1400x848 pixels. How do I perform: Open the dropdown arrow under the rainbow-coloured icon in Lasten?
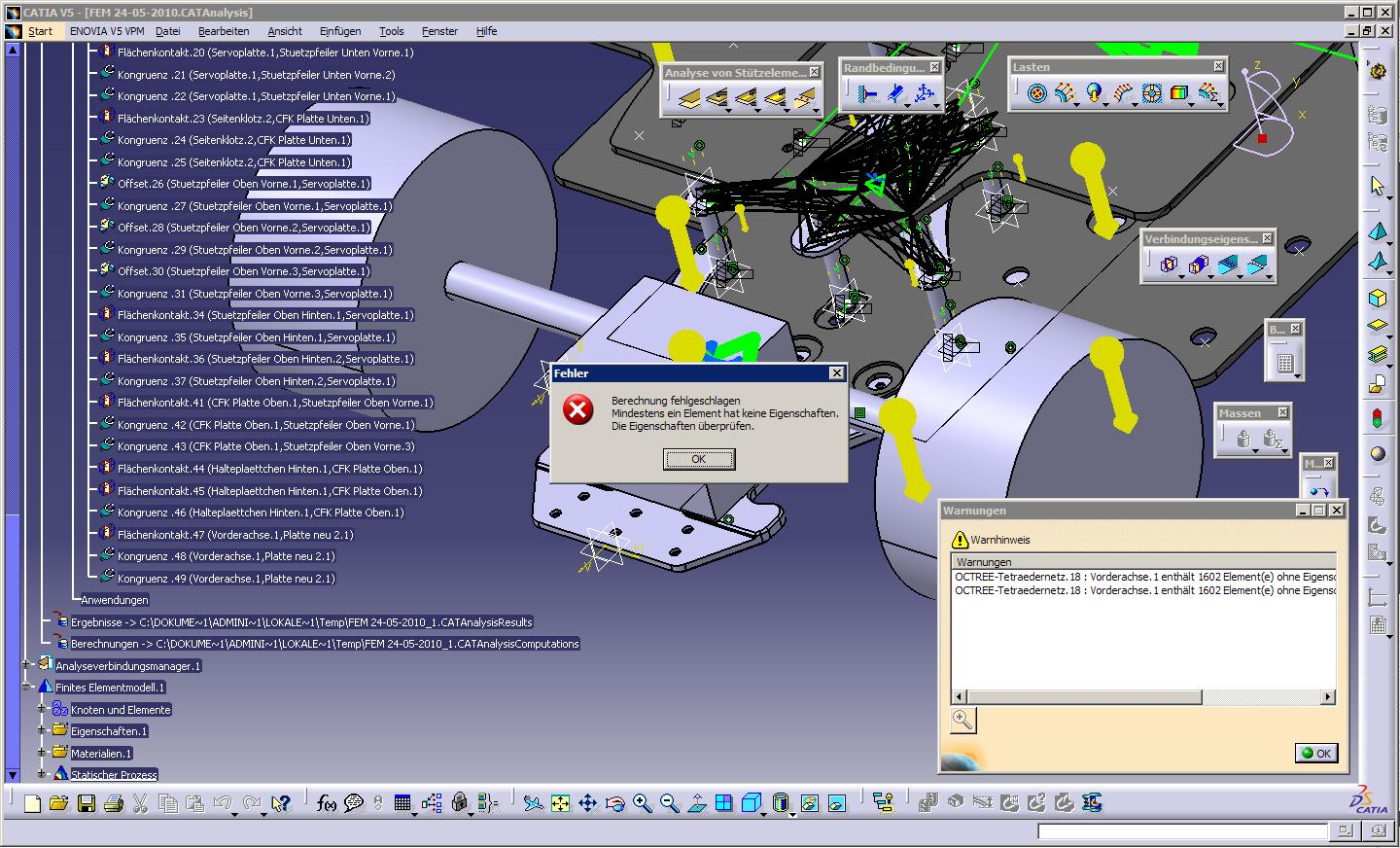1189,106
